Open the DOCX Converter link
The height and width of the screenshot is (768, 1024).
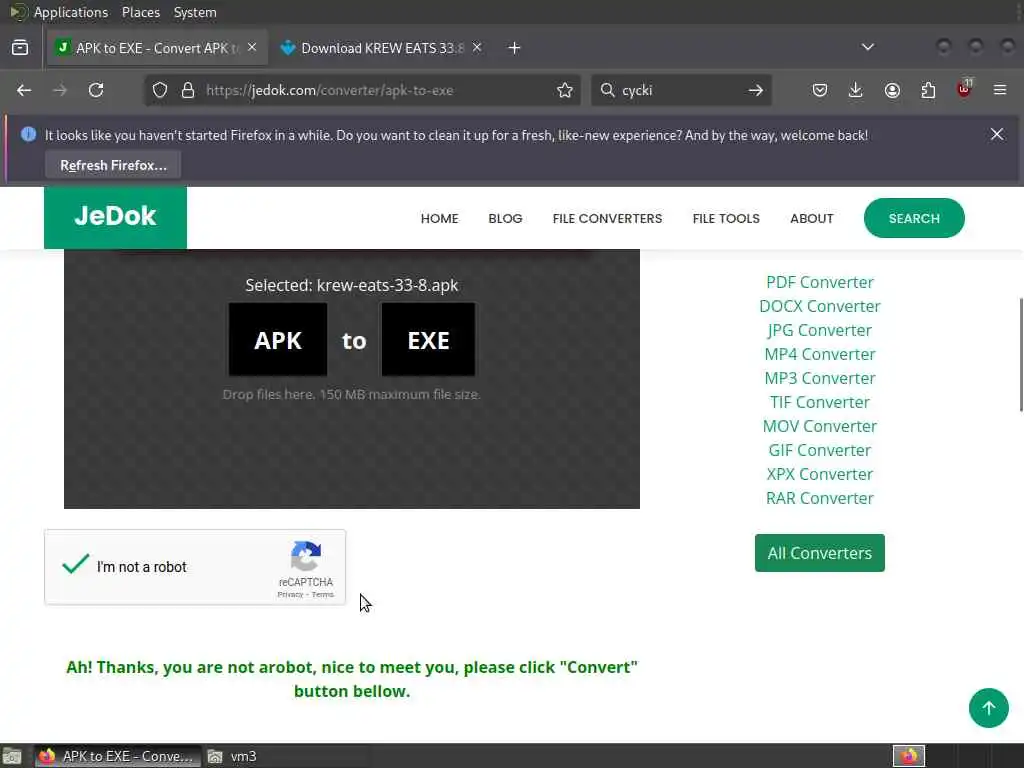820,306
